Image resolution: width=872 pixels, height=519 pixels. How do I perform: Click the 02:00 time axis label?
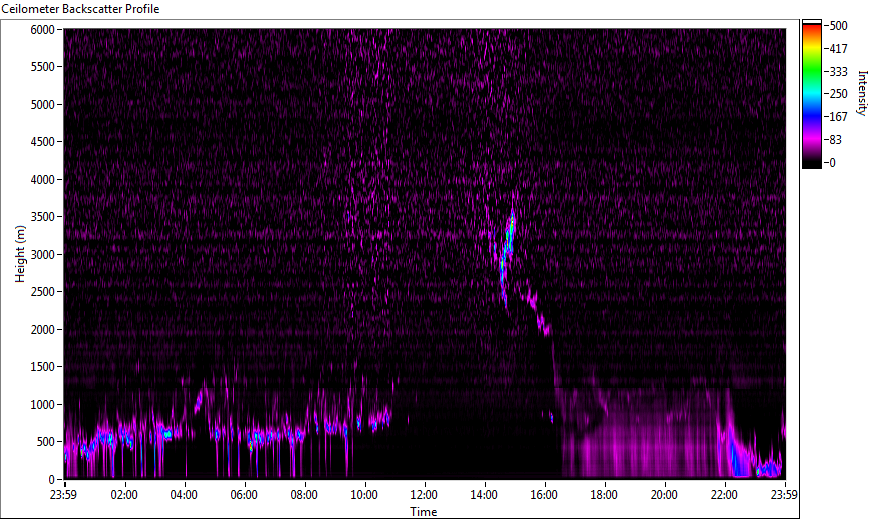[124, 495]
